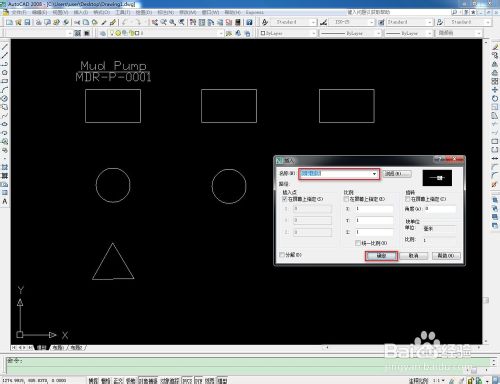
Task: Click the Browse button in Insert dialog
Action: coord(397,174)
